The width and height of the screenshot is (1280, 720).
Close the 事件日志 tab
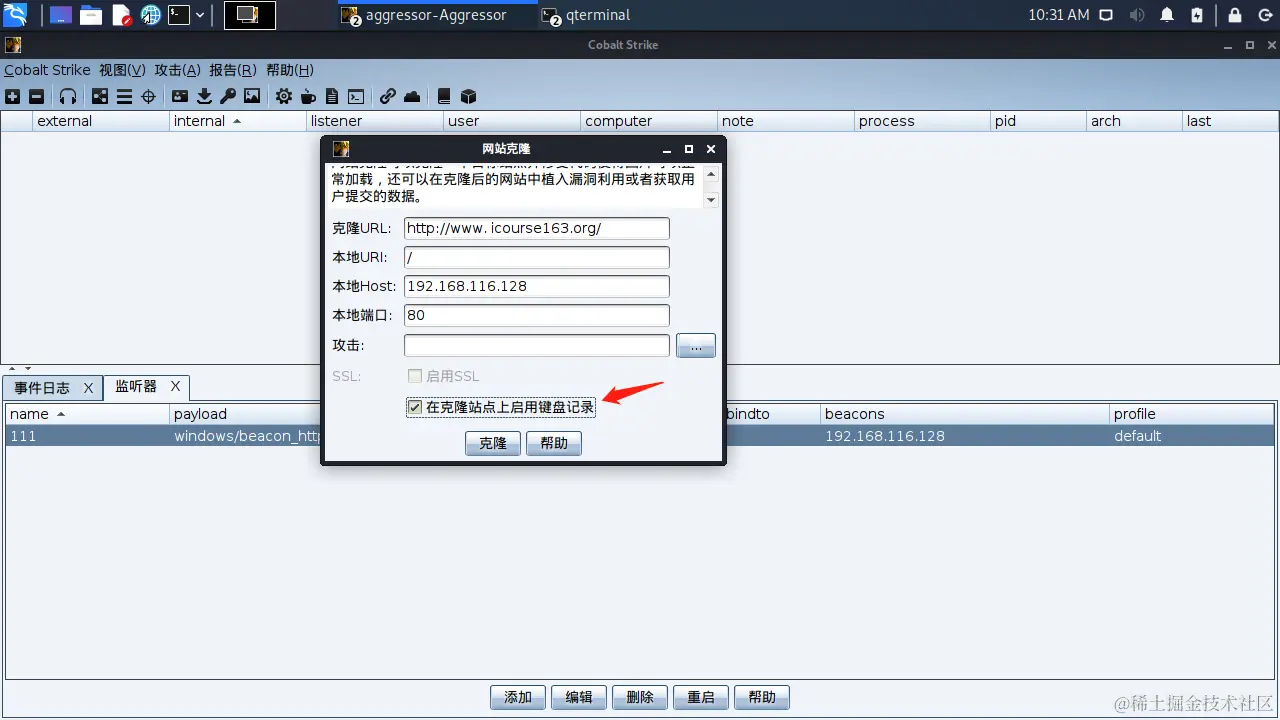(x=88, y=388)
